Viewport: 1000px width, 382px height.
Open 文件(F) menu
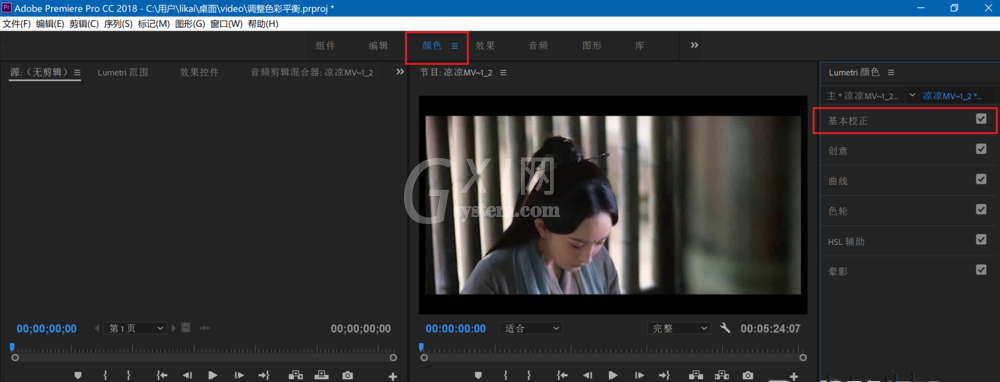(17, 24)
